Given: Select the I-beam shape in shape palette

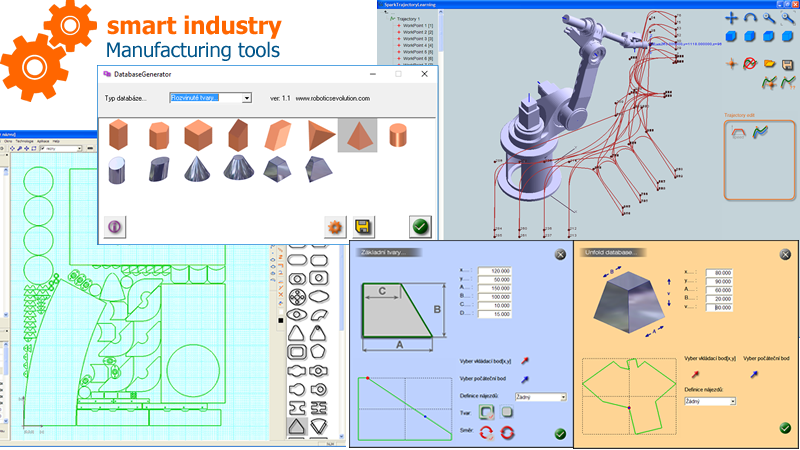Looking at the screenshot, I should point(297,408).
